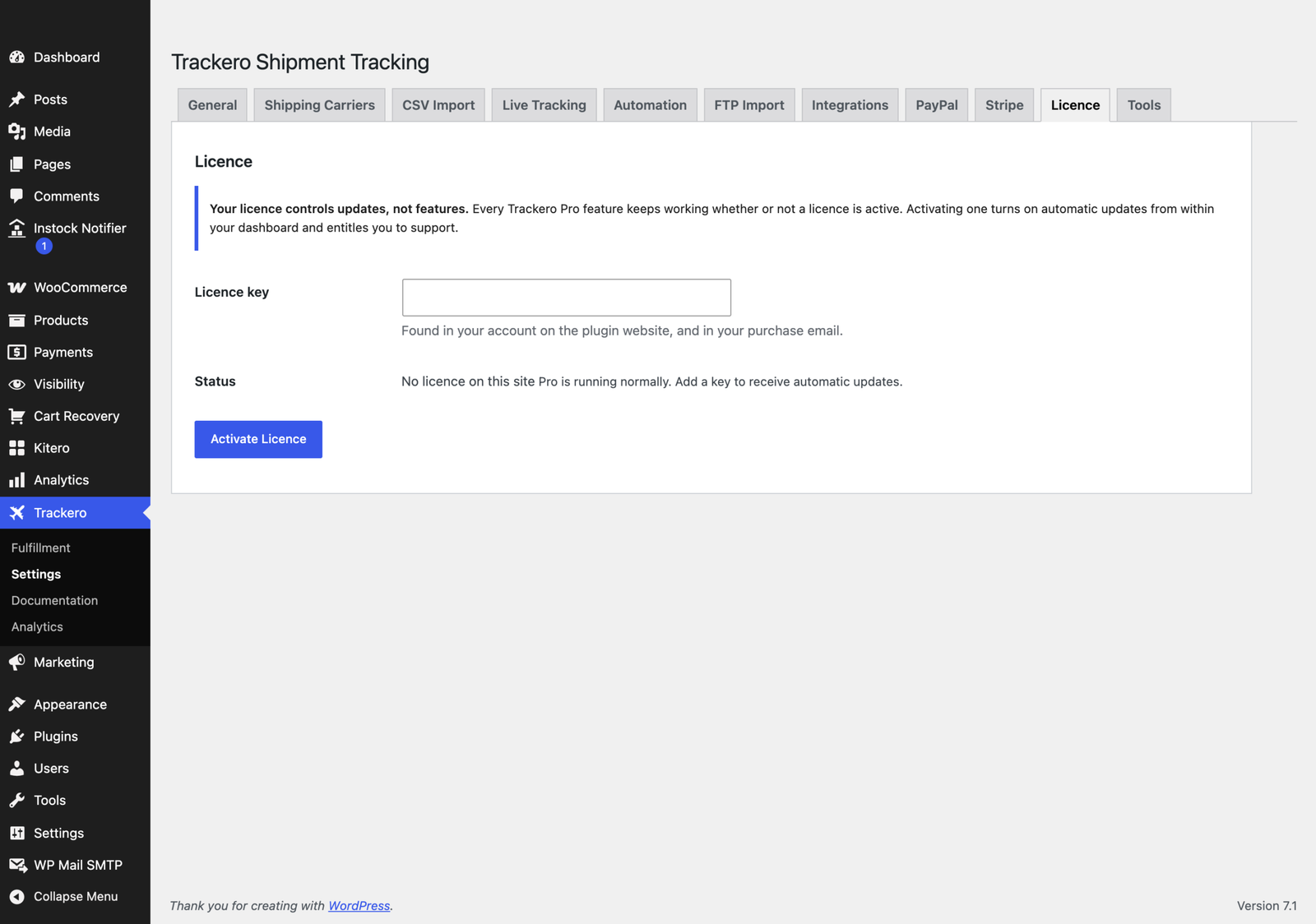This screenshot has width=1316, height=924.
Task: Select the PayPal tab
Action: point(937,105)
